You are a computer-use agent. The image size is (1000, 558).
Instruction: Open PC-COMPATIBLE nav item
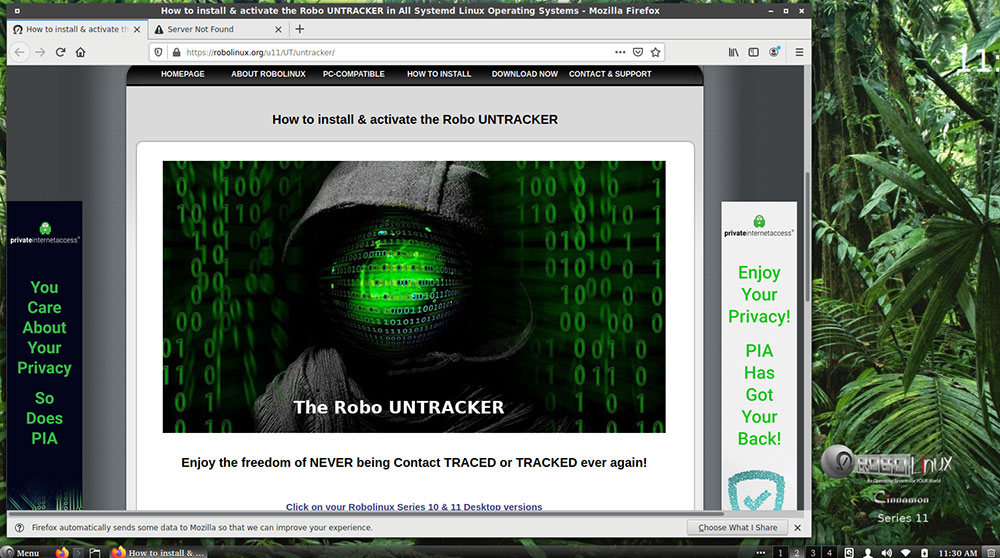coord(353,74)
